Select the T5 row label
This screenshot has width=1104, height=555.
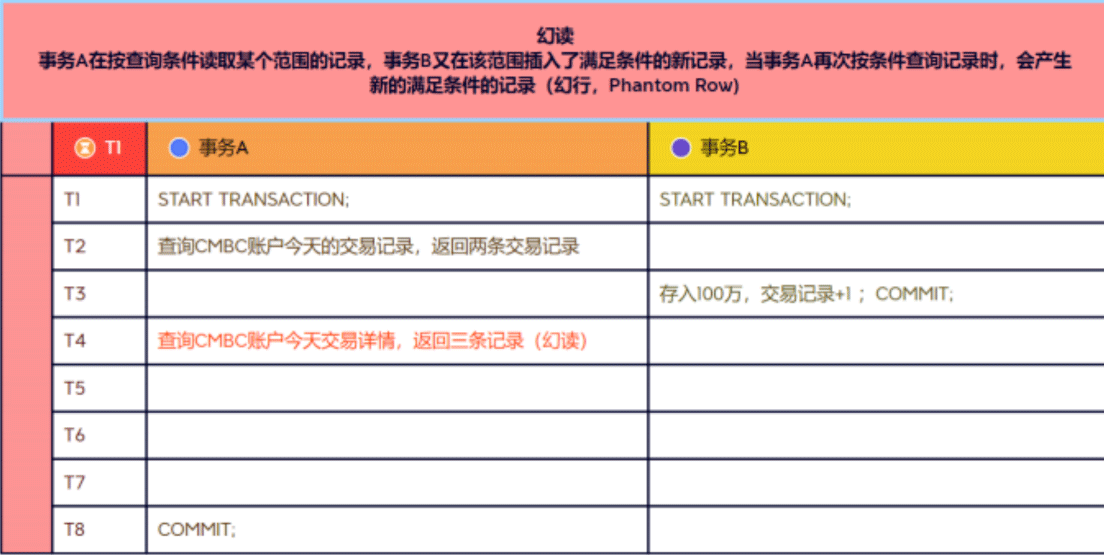point(74,388)
